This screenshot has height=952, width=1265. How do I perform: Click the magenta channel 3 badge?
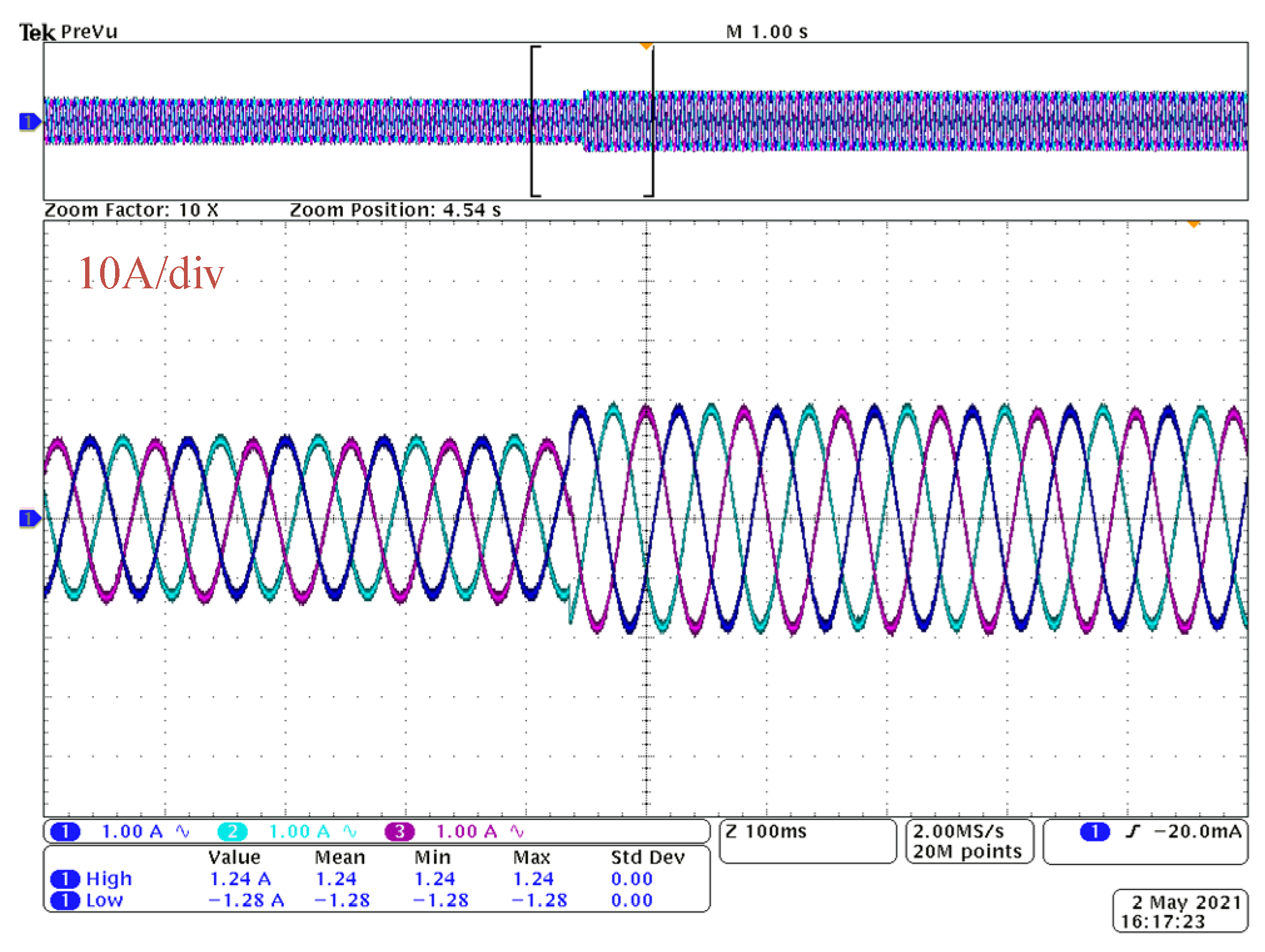400,832
